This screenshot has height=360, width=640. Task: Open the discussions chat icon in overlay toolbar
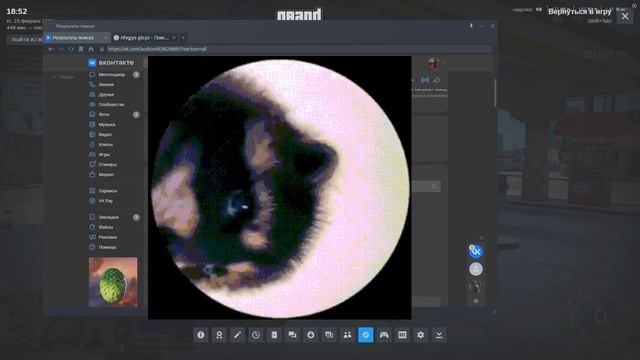(292, 335)
